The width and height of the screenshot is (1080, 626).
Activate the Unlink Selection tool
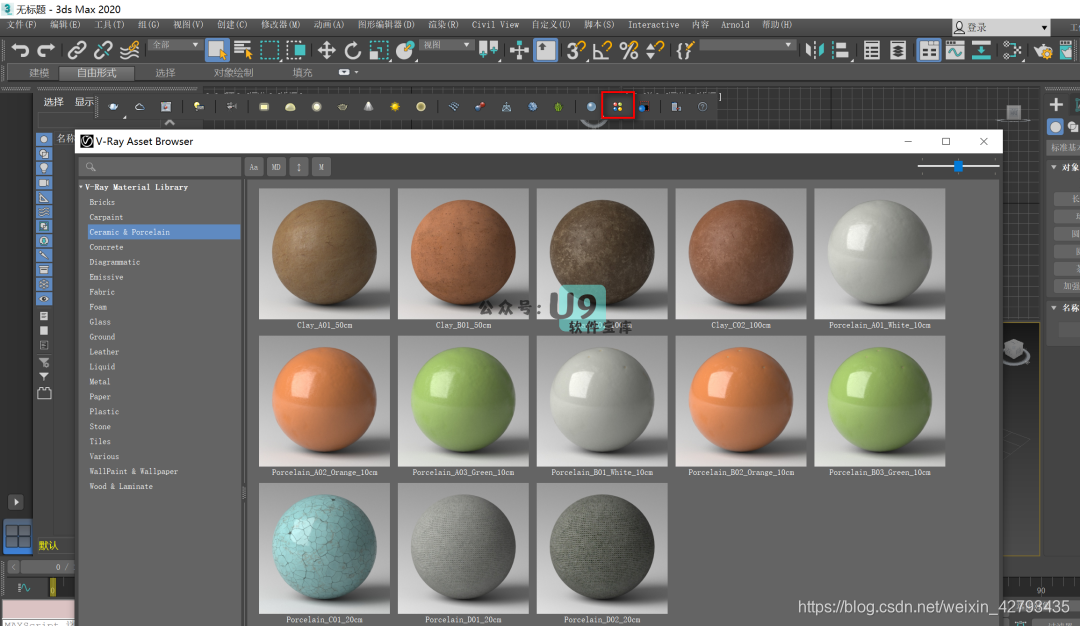[x=103, y=50]
